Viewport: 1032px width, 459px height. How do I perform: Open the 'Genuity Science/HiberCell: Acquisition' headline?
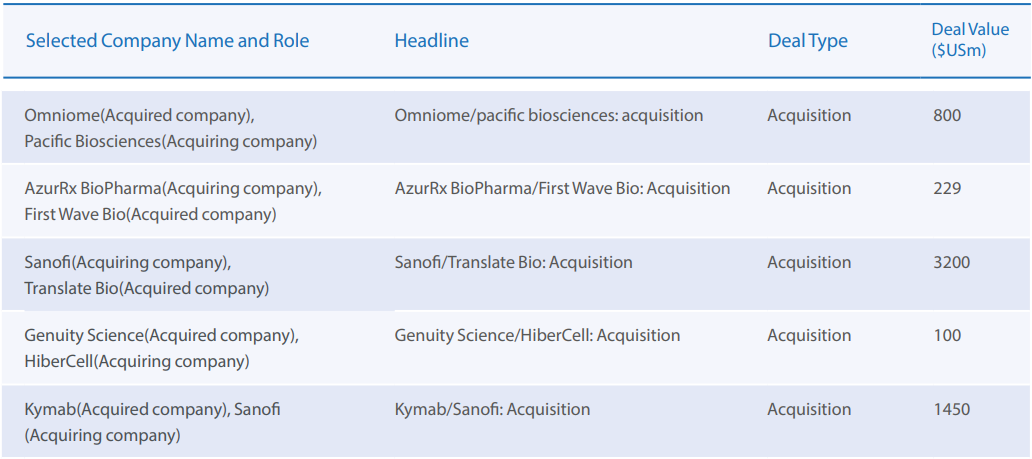point(537,336)
